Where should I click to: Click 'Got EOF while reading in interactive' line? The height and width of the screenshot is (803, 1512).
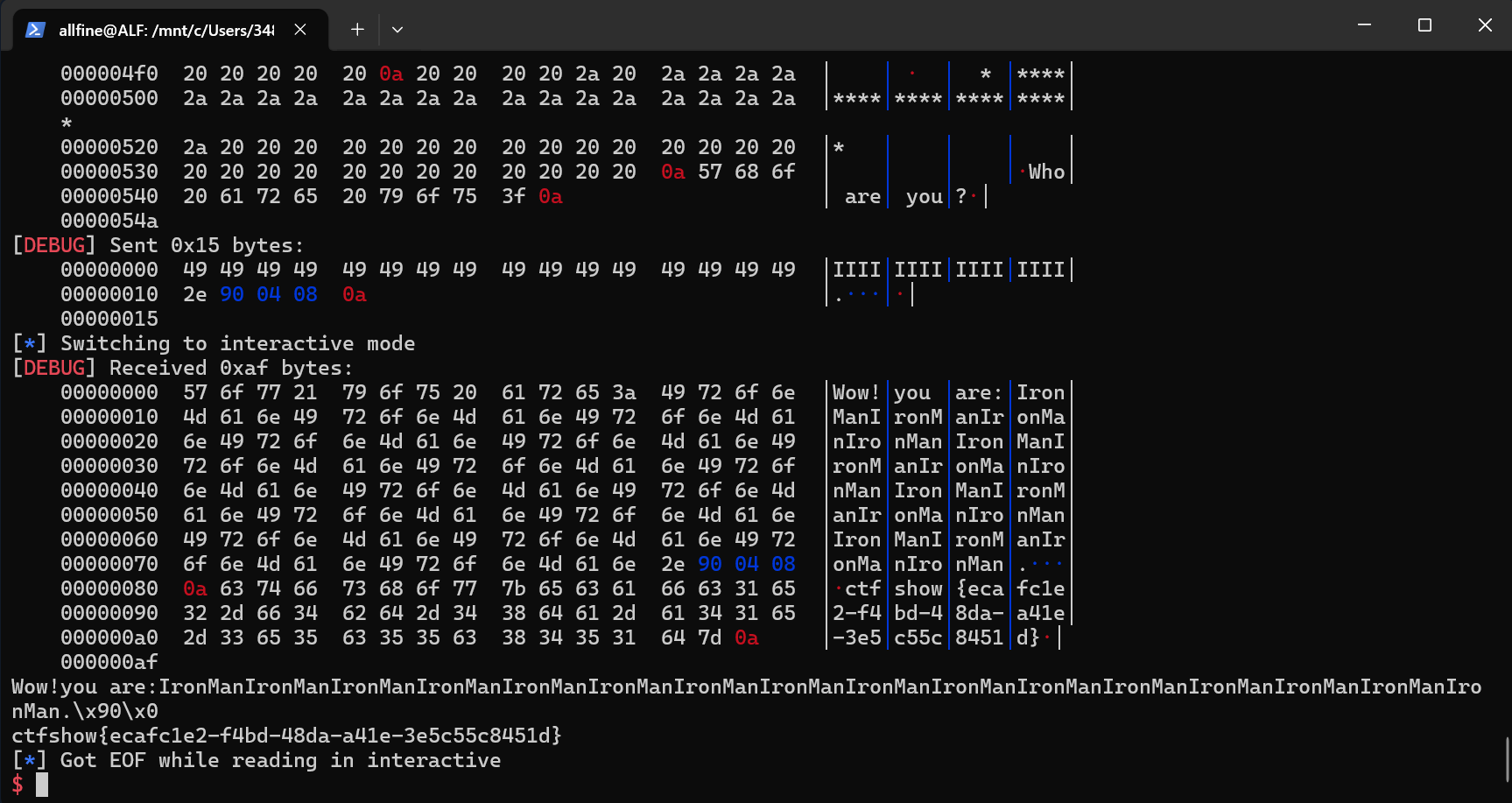[256, 760]
